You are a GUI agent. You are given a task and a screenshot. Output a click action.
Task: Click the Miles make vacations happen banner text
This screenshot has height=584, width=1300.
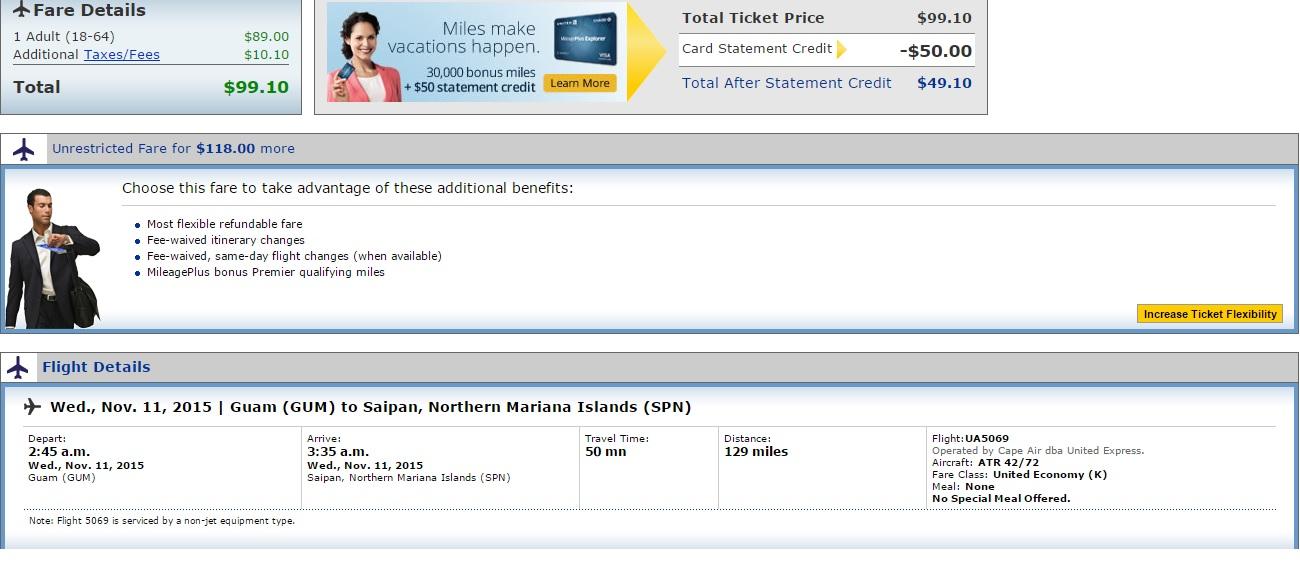[463, 38]
